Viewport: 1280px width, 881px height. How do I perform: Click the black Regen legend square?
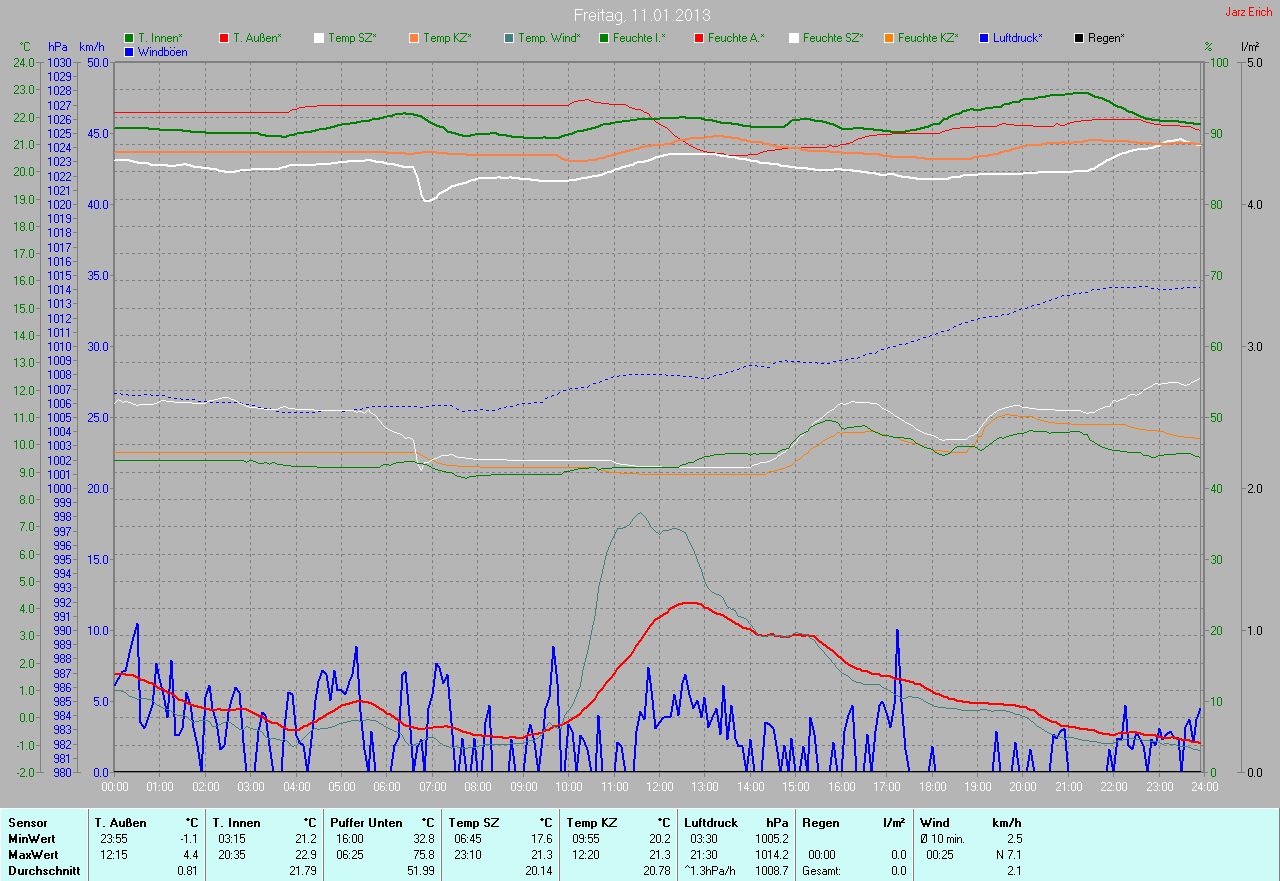click(x=1079, y=38)
